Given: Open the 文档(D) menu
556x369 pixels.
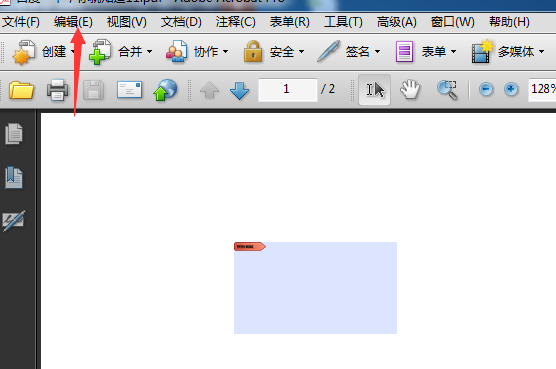Looking at the screenshot, I should [x=181, y=22].
